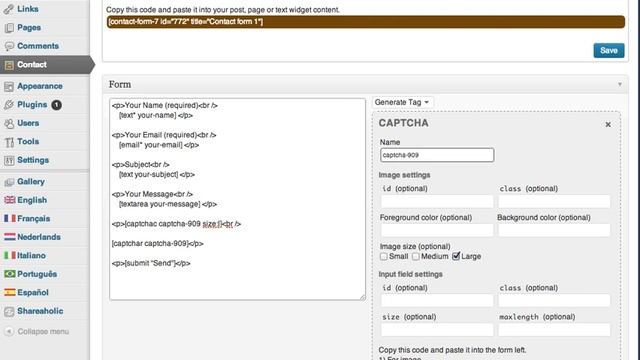
Task: Open the Appearance menu
Action: 40,86
